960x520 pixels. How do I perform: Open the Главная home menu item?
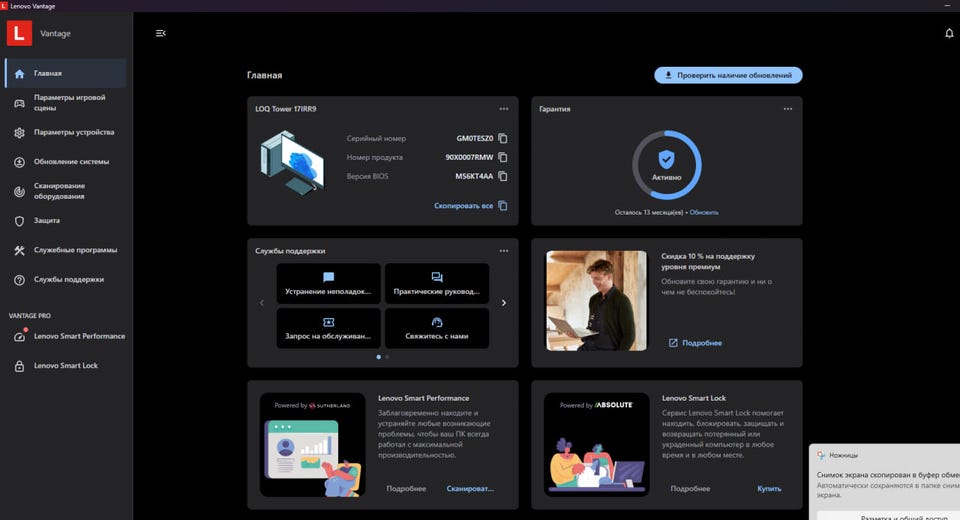(x=66, y=73)
